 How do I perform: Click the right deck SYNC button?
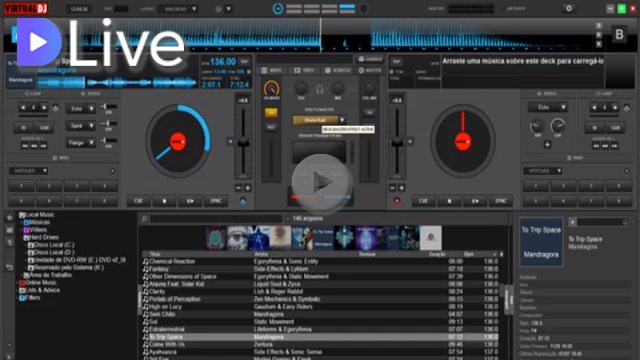point(501,201)
